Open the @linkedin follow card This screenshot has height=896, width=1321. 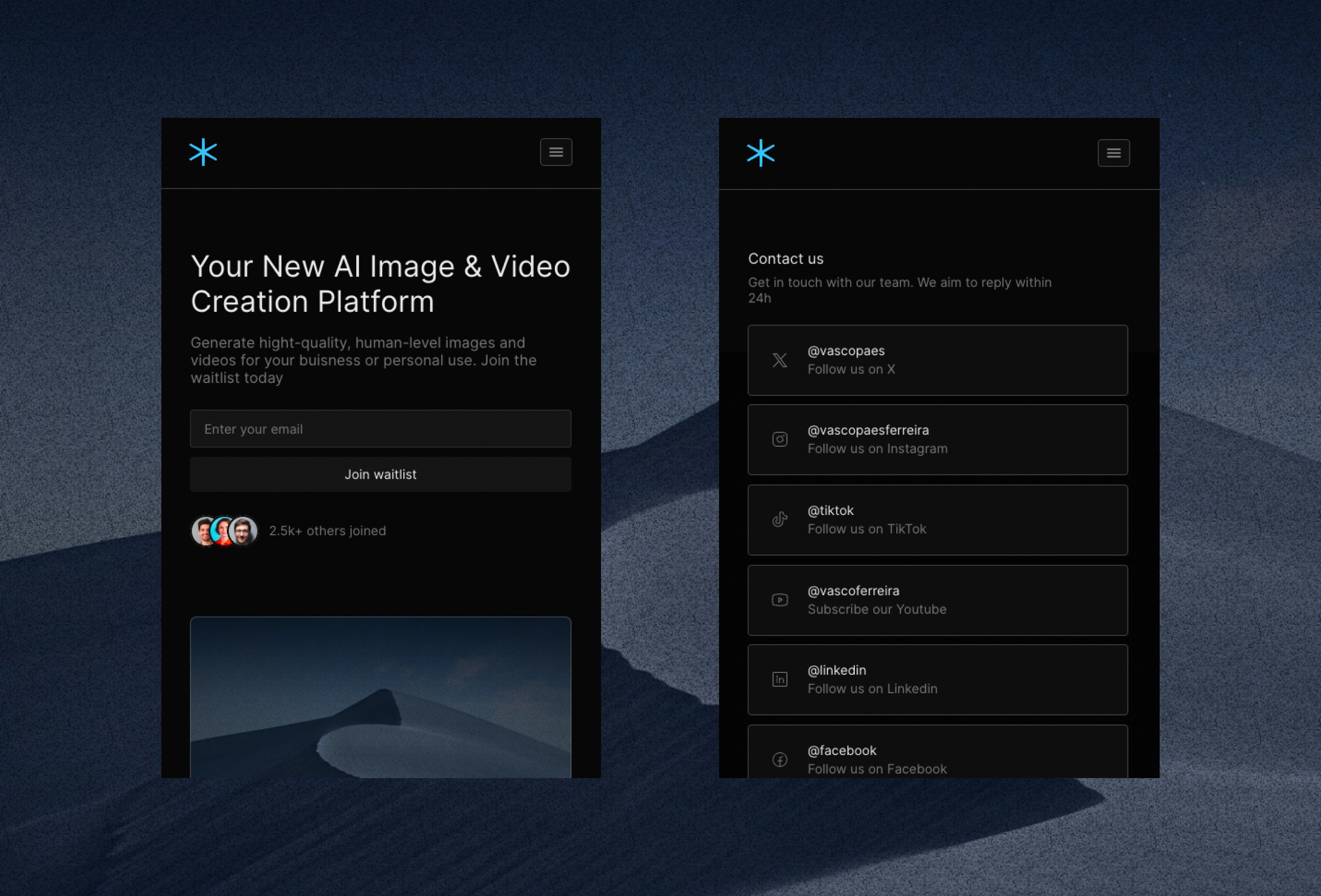[x=937, y=680]
